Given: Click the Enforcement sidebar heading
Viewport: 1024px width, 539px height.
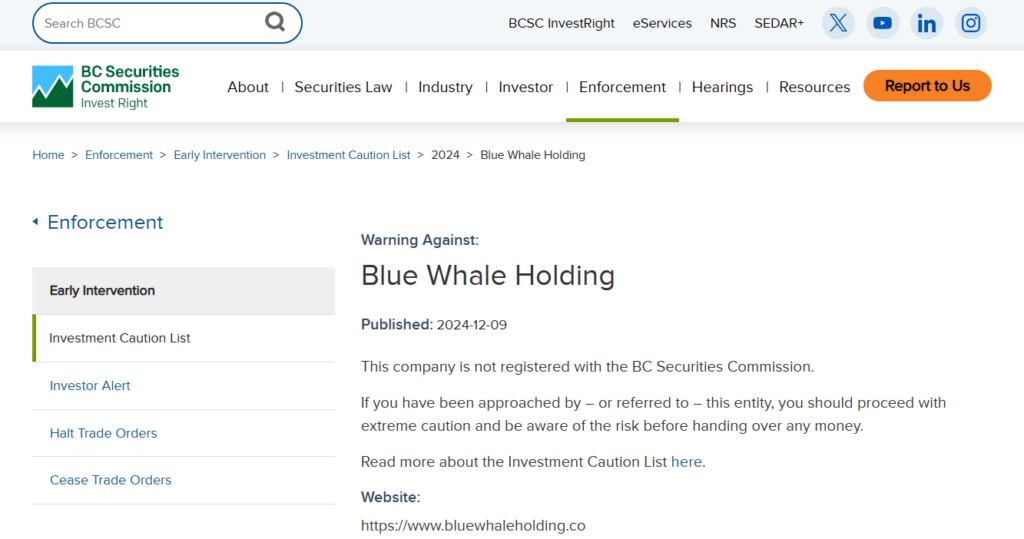Looking at the screenshot, I should click(x=105, y=222).
